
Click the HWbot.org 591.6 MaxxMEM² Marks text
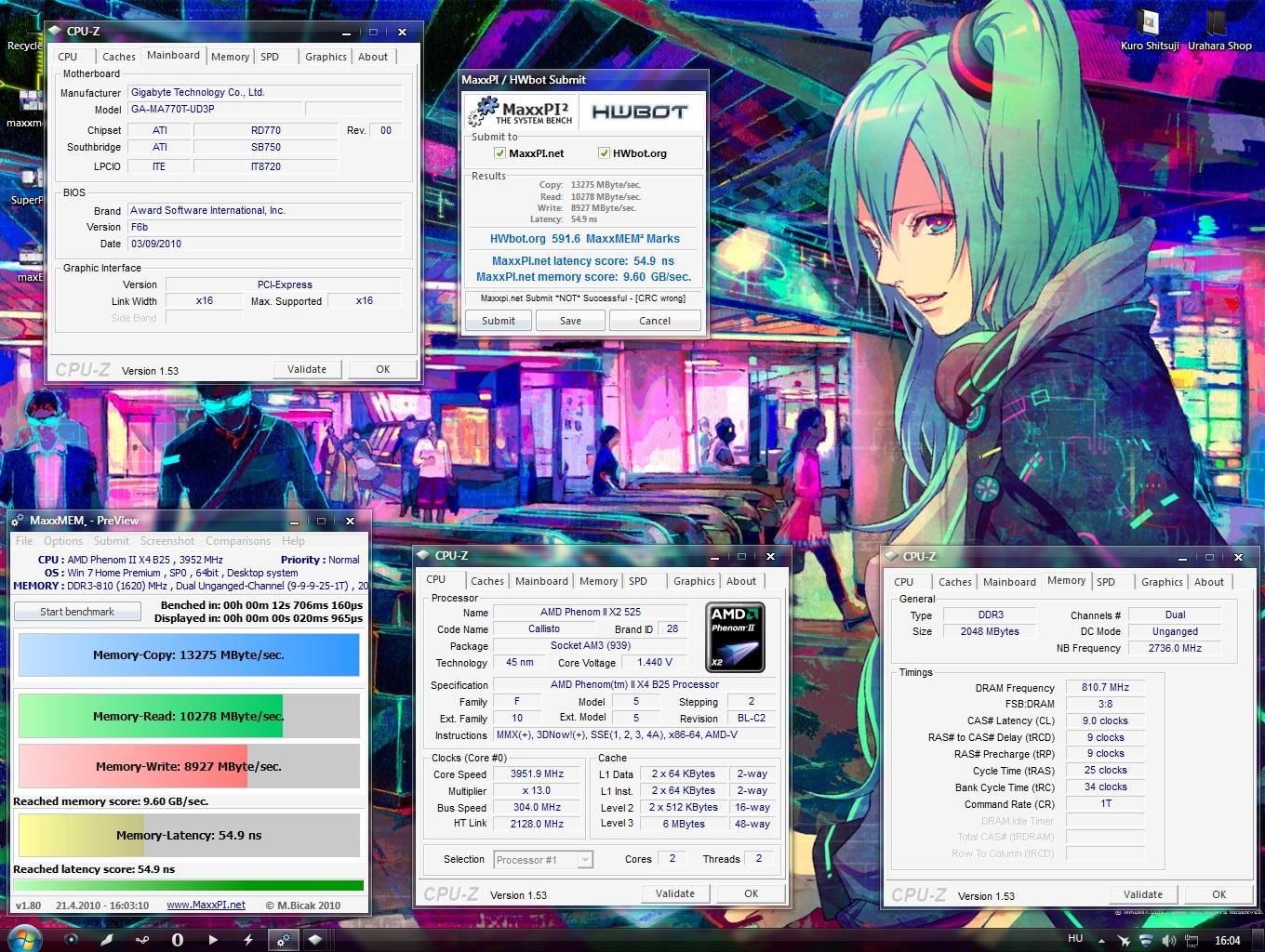(585, 239)
